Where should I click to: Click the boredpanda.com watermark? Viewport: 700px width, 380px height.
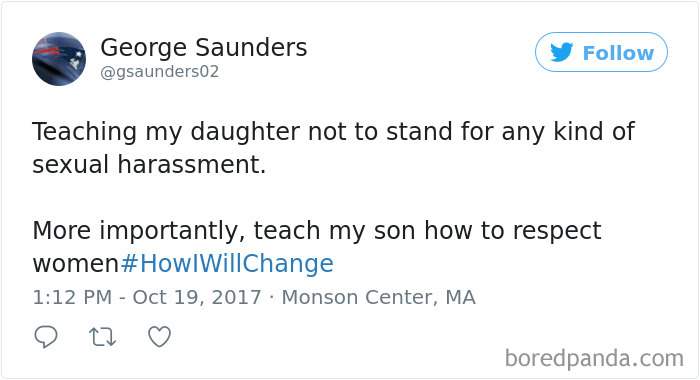pos(594,358)
